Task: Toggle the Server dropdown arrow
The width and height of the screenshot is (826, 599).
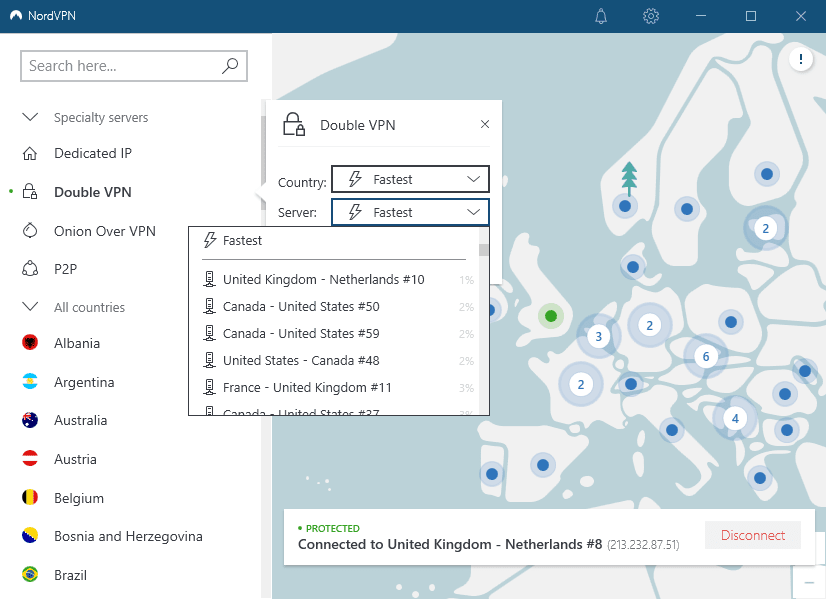Action: 474,212
